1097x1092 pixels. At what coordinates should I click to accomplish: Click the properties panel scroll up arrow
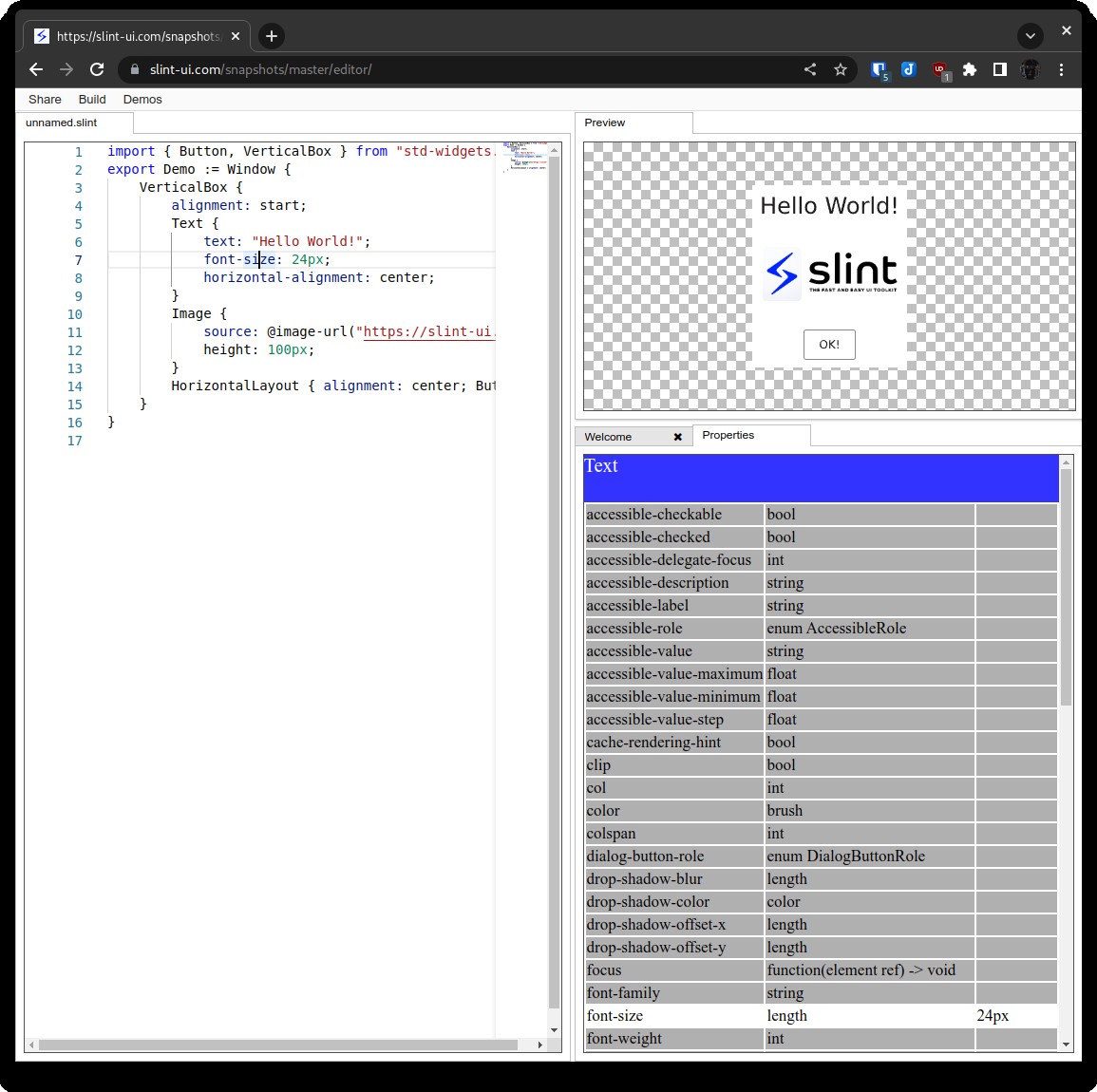(x=1067, y=462)
